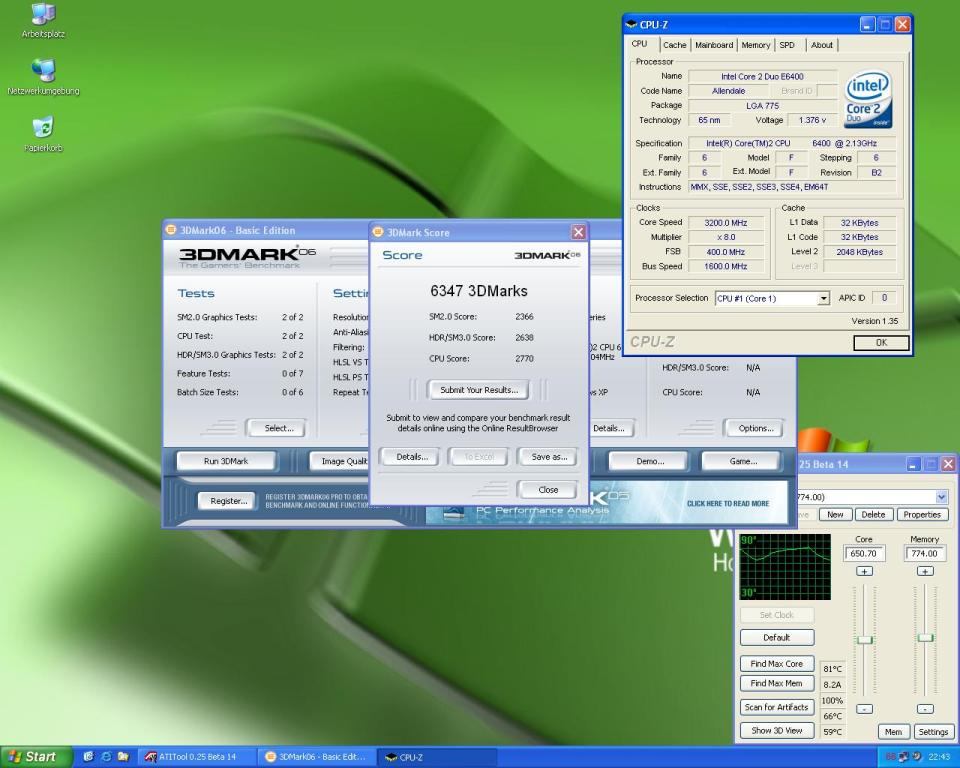Click the red temperature tray icon

tap(890, 757)
